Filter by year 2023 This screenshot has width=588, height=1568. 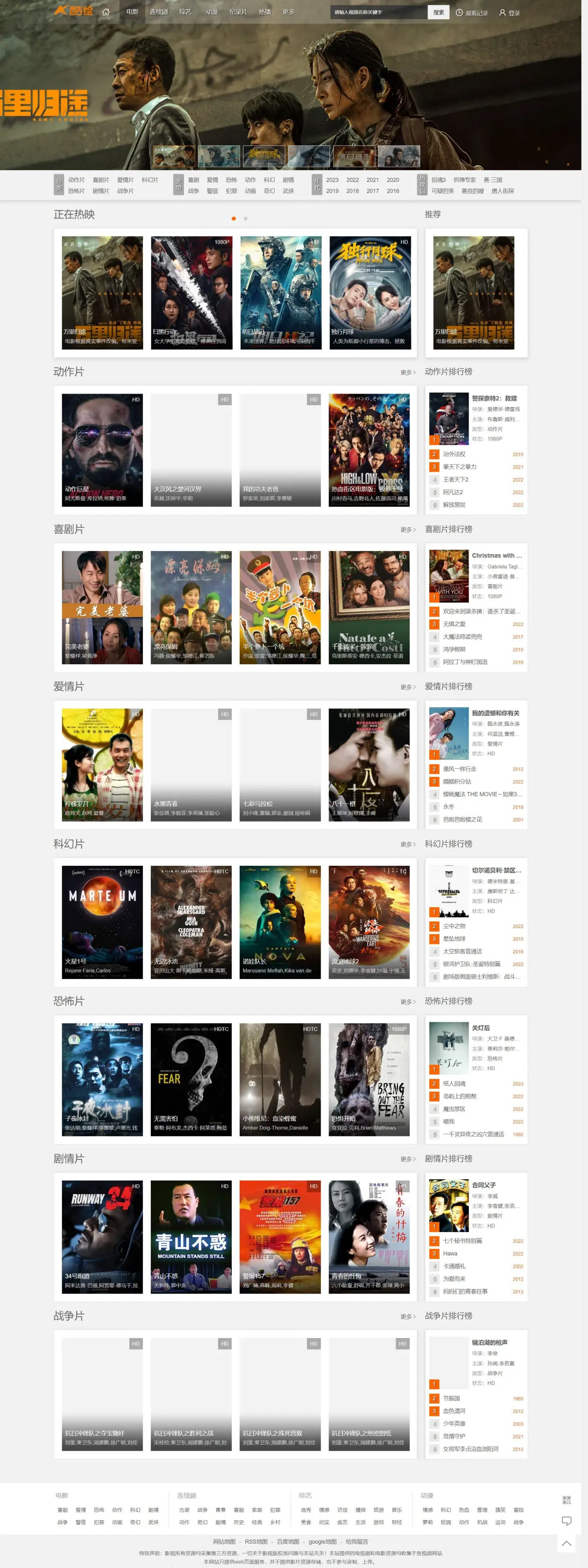[x=332, y=180]
